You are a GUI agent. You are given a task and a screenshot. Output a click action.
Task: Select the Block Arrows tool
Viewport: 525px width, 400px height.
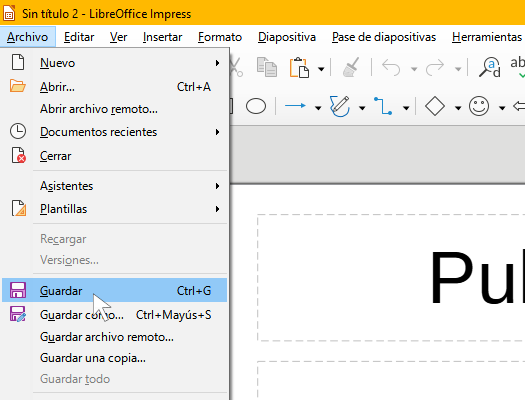519,106
